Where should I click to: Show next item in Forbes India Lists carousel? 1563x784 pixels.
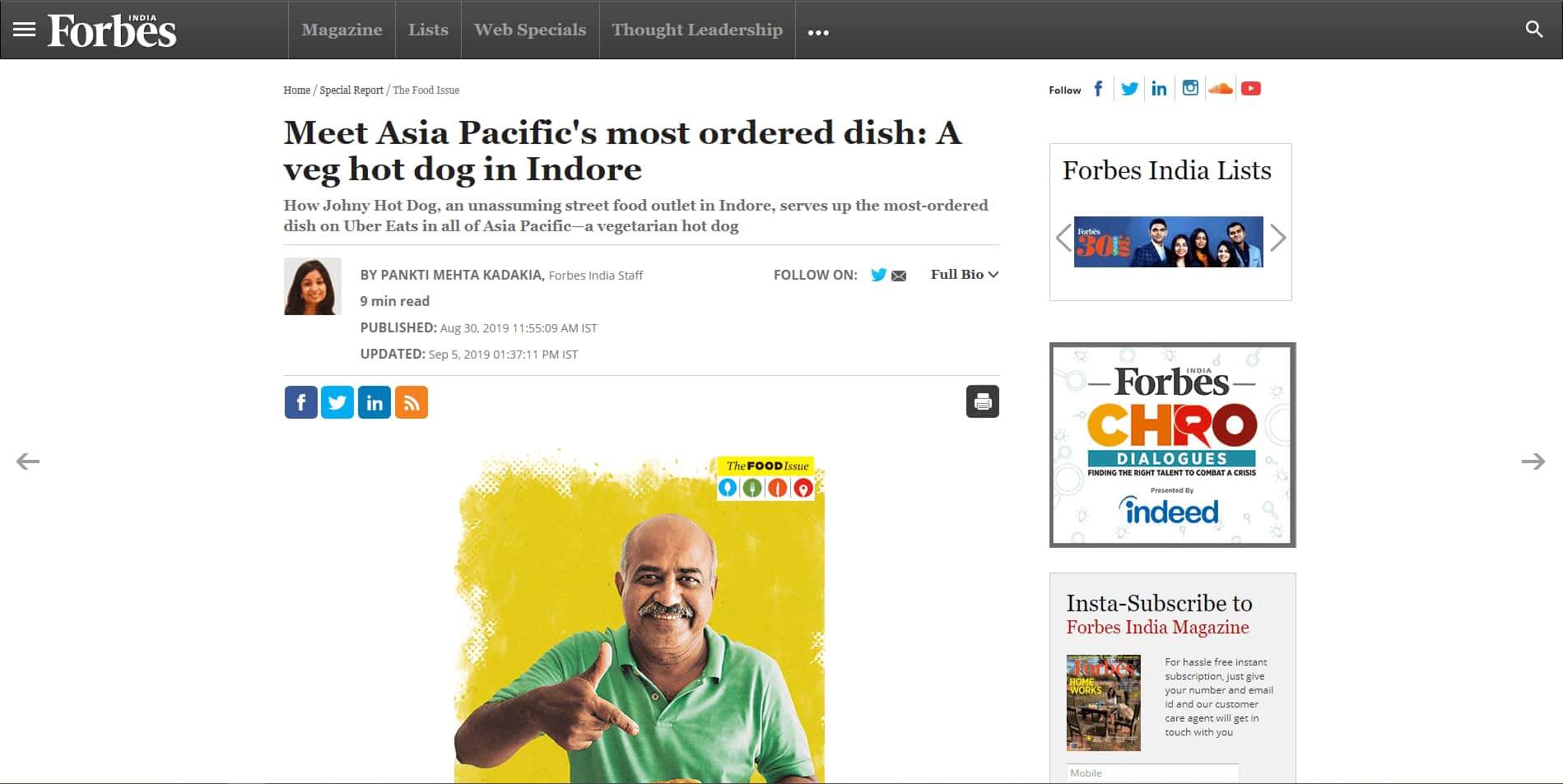[x=1277, y=239]
